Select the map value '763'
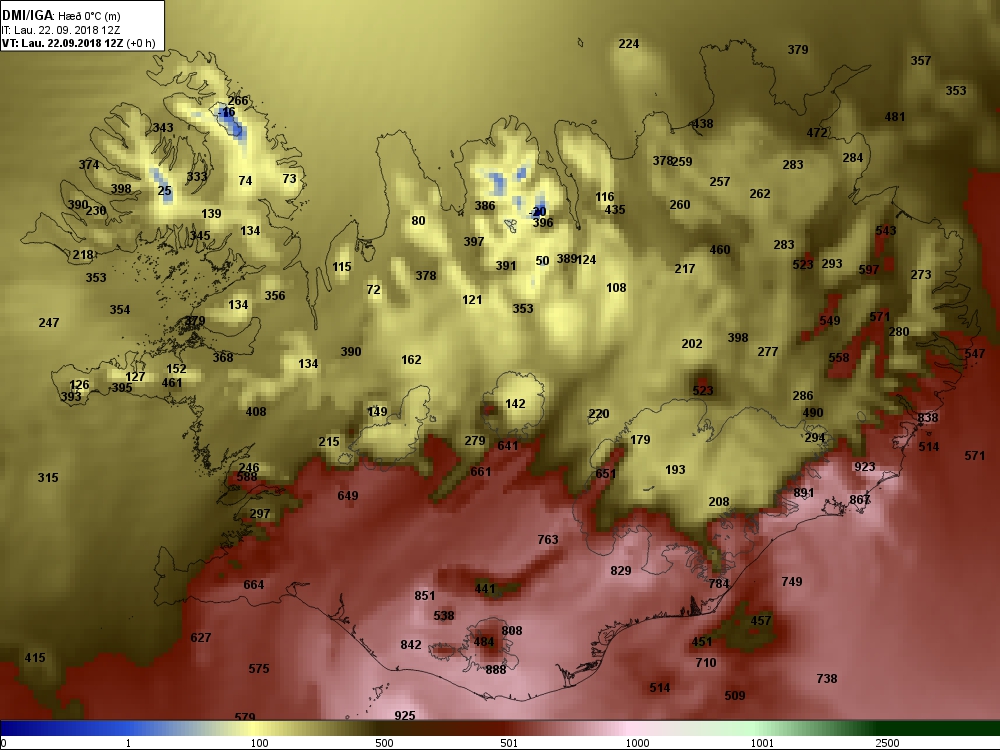The width and height of the screenshot is (1000, 750). (x=548, y=540)
